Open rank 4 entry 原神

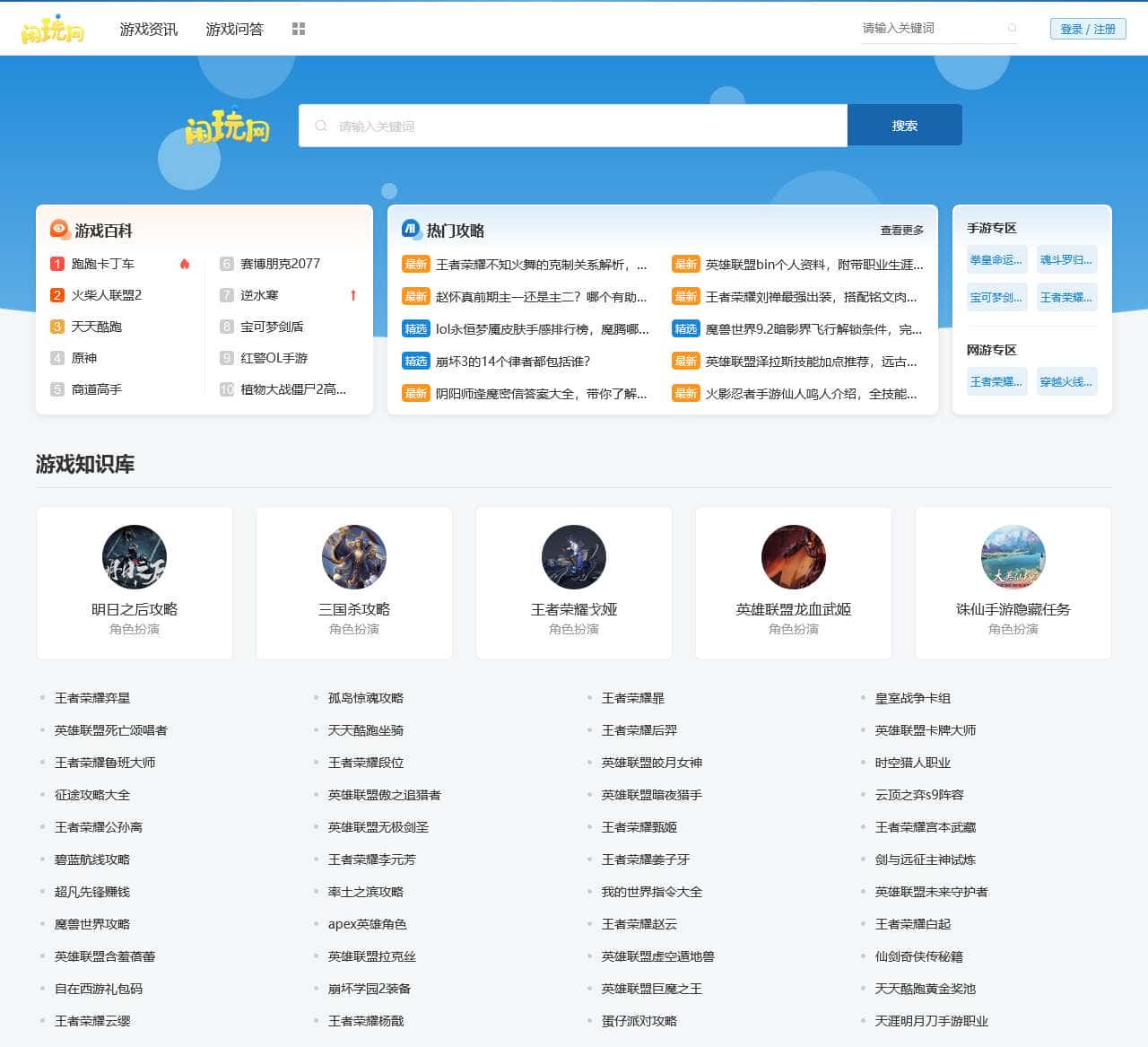84,358
